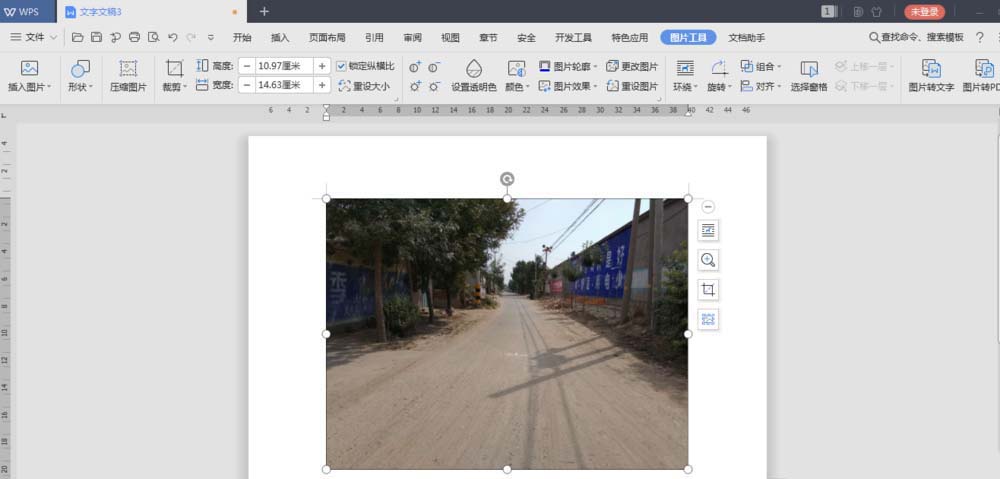Increase height with the plus stepper
Image resolution: width=1000 pixels, height=479 pixels.
pyautogui.click(x=322, y=66)
